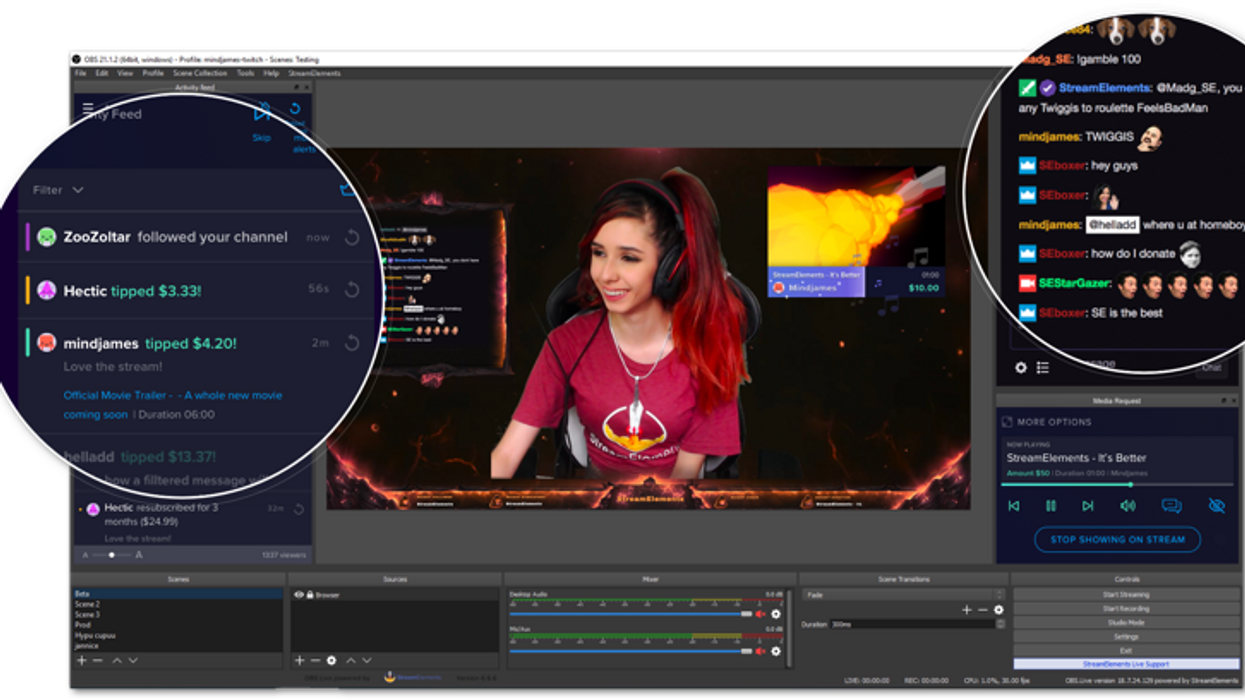Skip to previous media request
Image resolution: width=1245 pixels, height=700 pixels.
tap(1014, 506)
